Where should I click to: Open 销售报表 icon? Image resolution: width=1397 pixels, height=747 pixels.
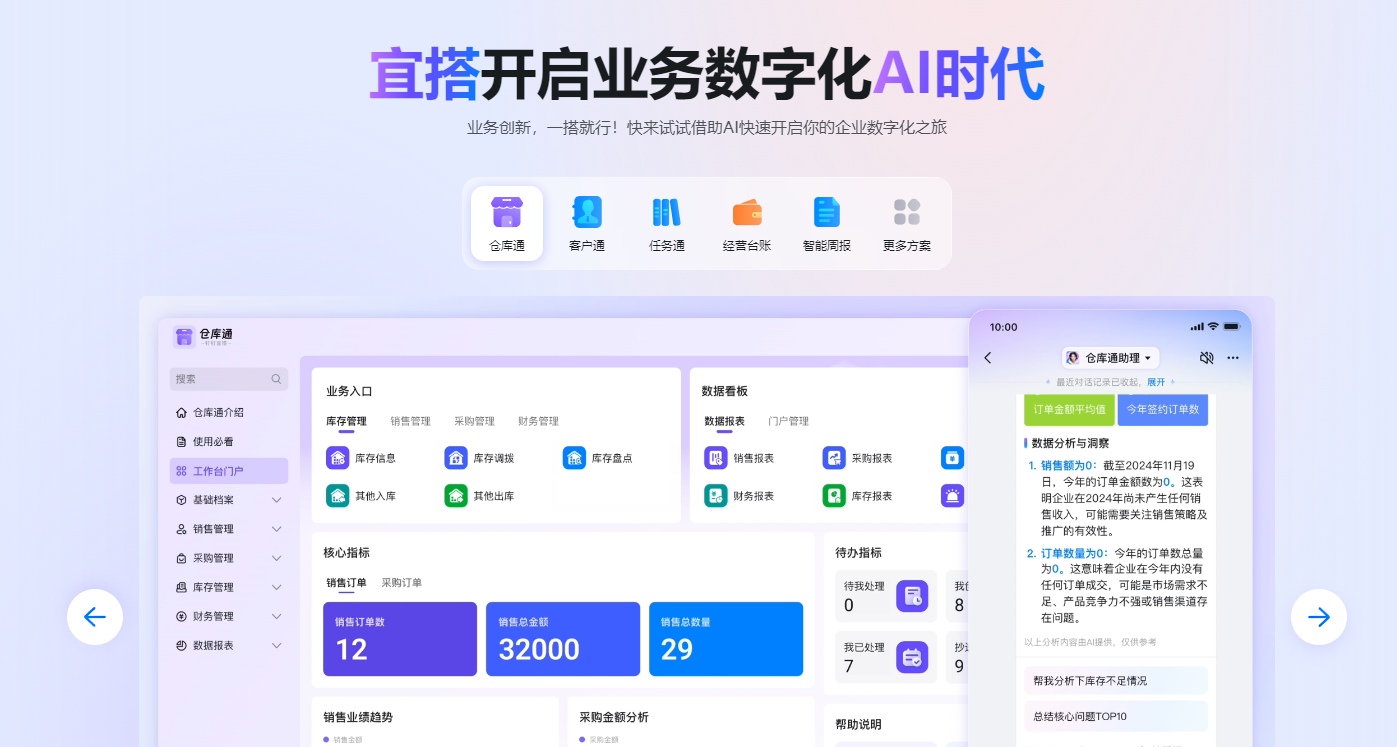point(716,458)
